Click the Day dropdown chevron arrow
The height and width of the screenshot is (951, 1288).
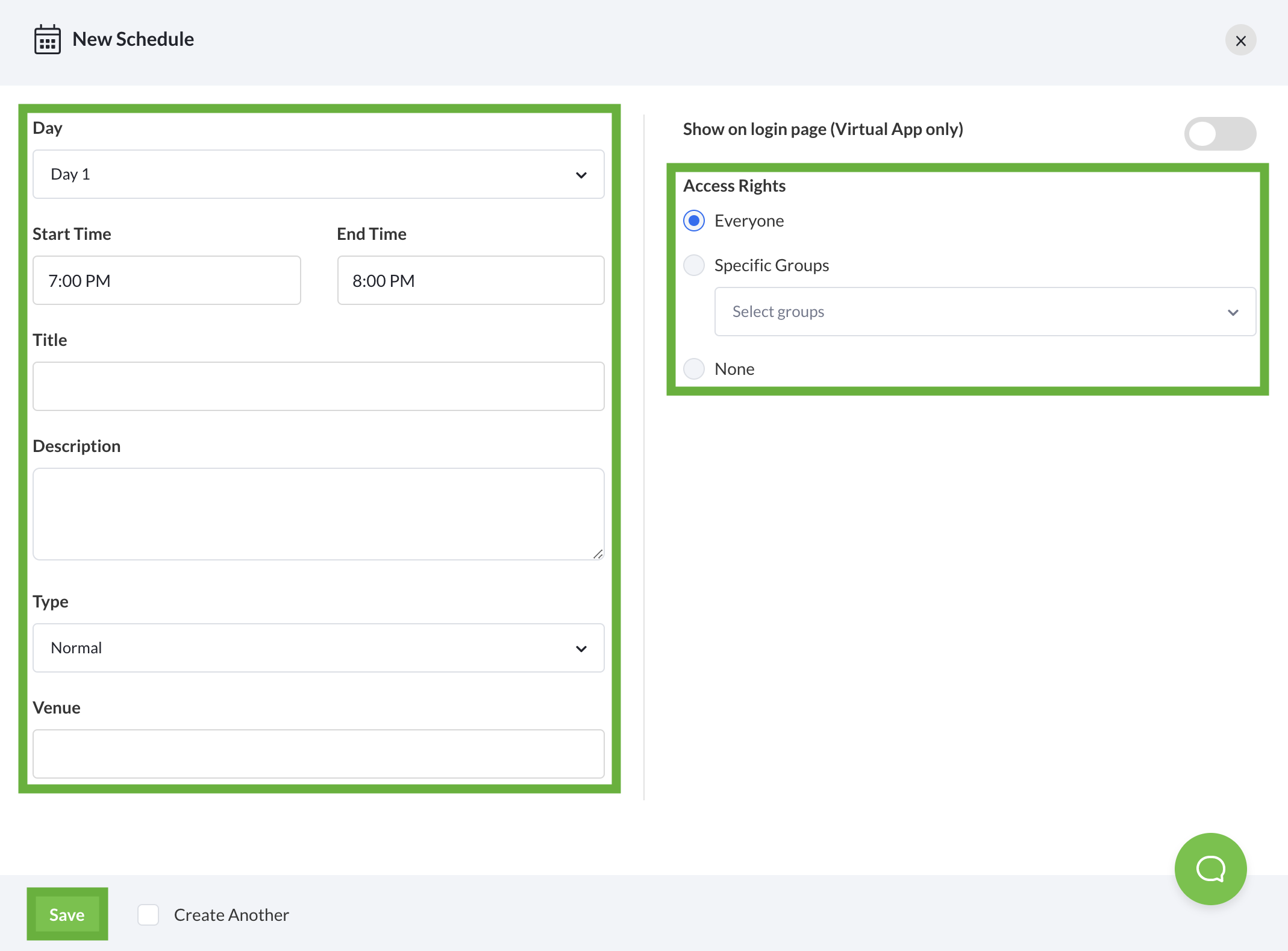(581, 175)
